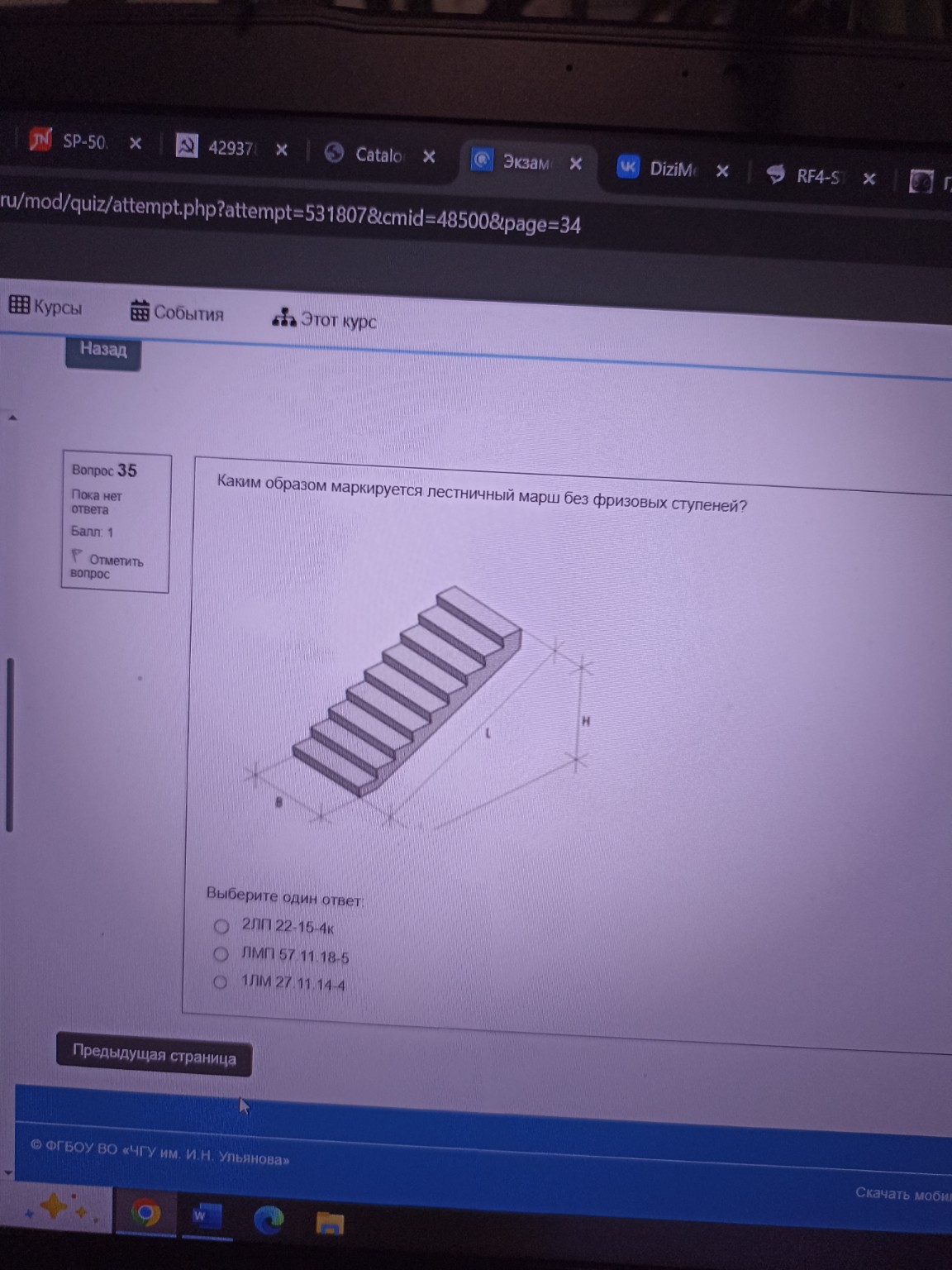This screenshot has height=1270, width=952.
Task: Open File Explorer folder icon
Action: (330, 1223)
